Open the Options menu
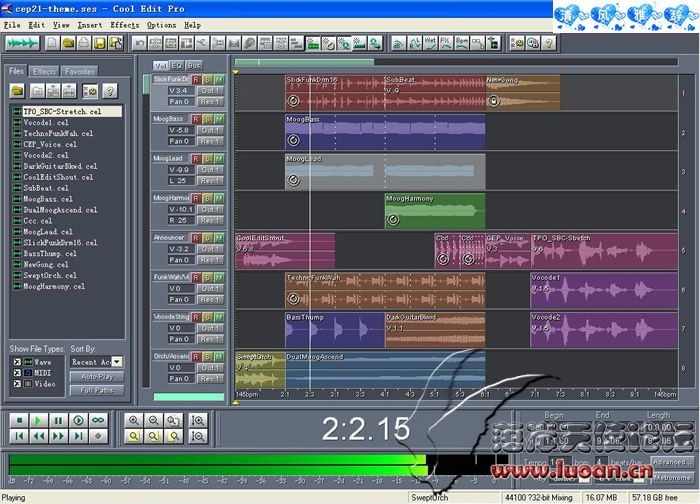This screenshot has width=700, height=504. point(161,25)
